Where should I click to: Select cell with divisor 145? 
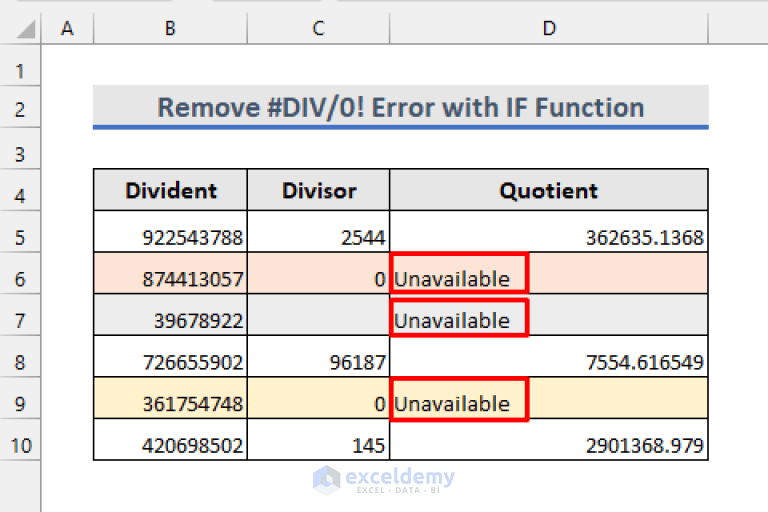[318, 439]
